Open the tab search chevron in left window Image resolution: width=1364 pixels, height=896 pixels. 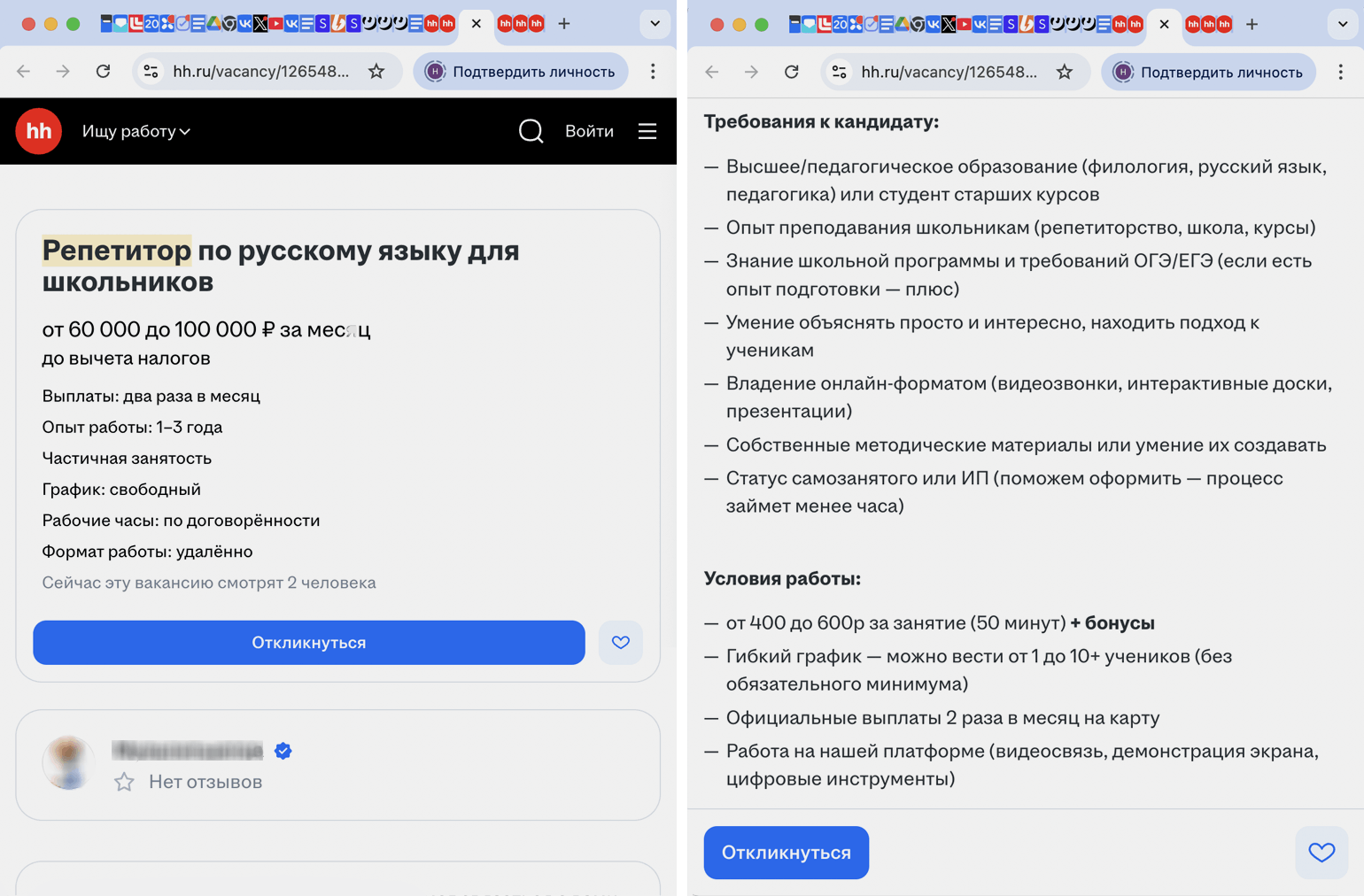tap(655, 23)
